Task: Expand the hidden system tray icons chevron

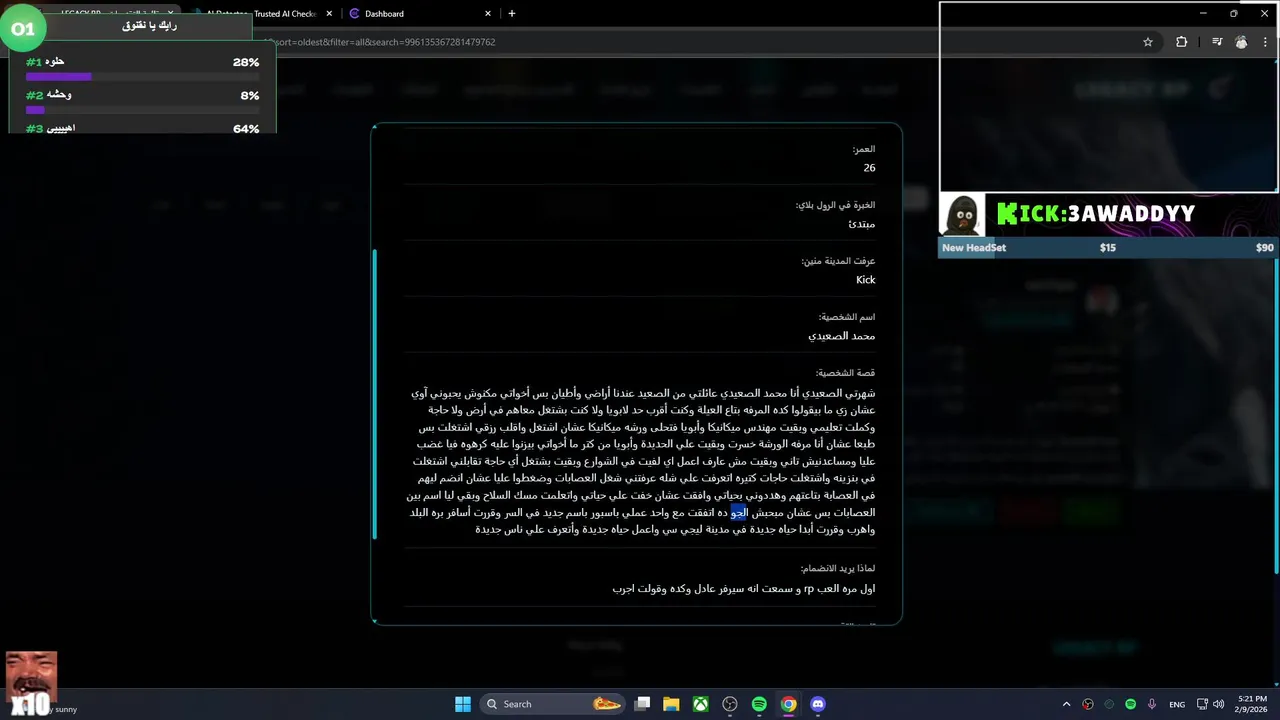Action: (x=1066, y=704)
